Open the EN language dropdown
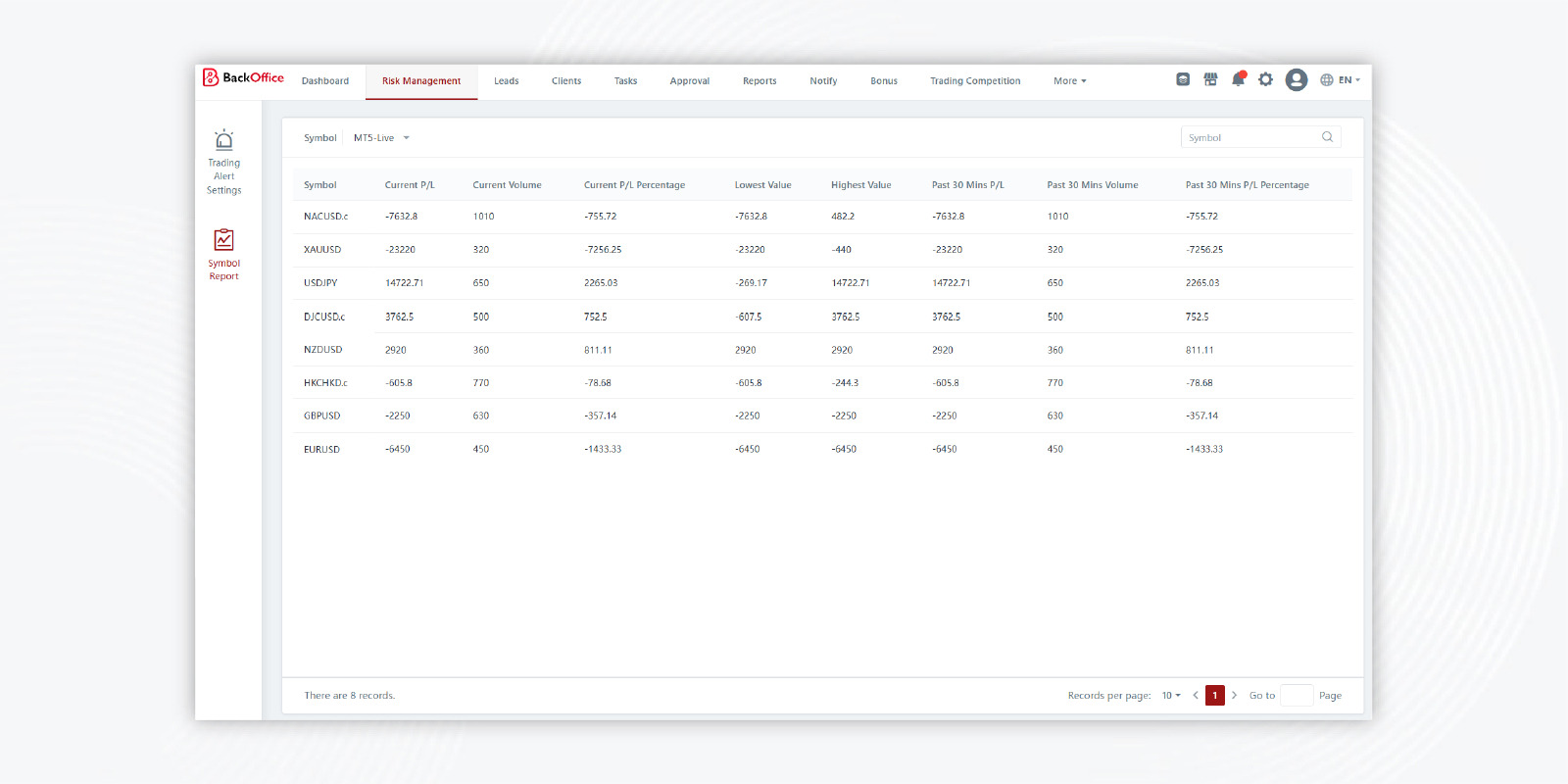Screen dimensions: 1568x784 point(1340,80)
